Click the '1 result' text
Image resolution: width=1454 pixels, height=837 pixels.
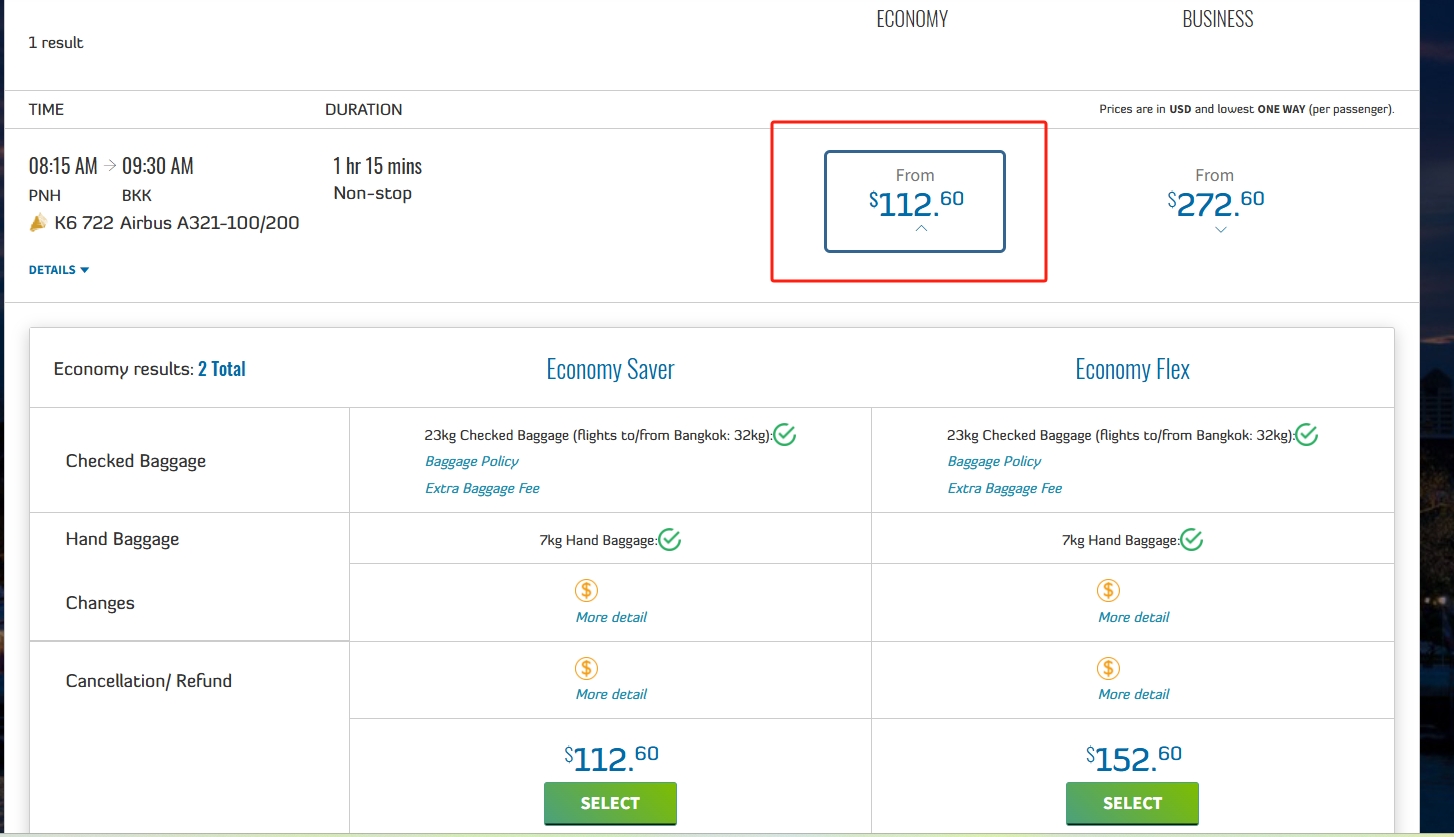click(x=56, y=43)
